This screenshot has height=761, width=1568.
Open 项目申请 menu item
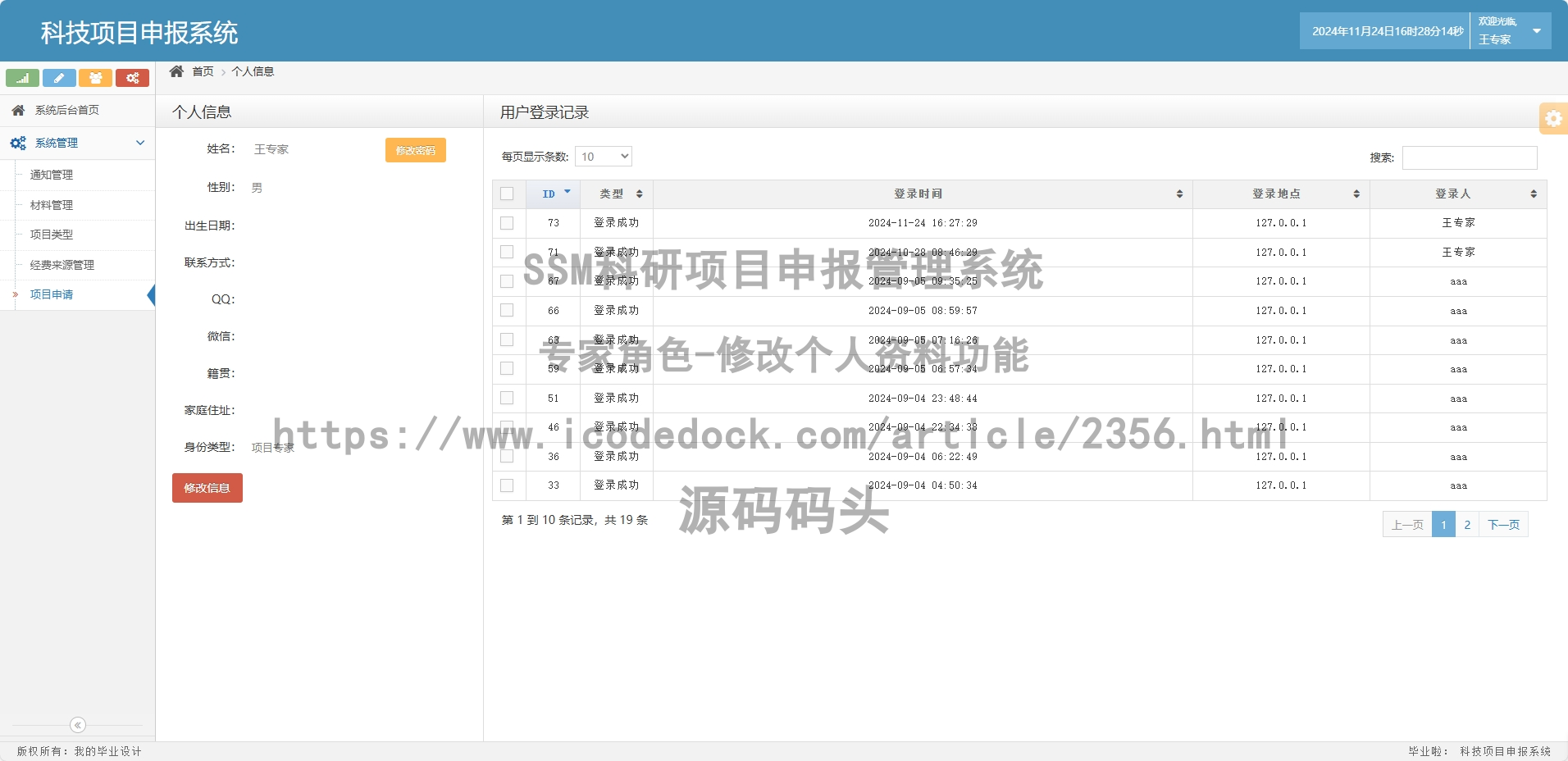(52, 294)
